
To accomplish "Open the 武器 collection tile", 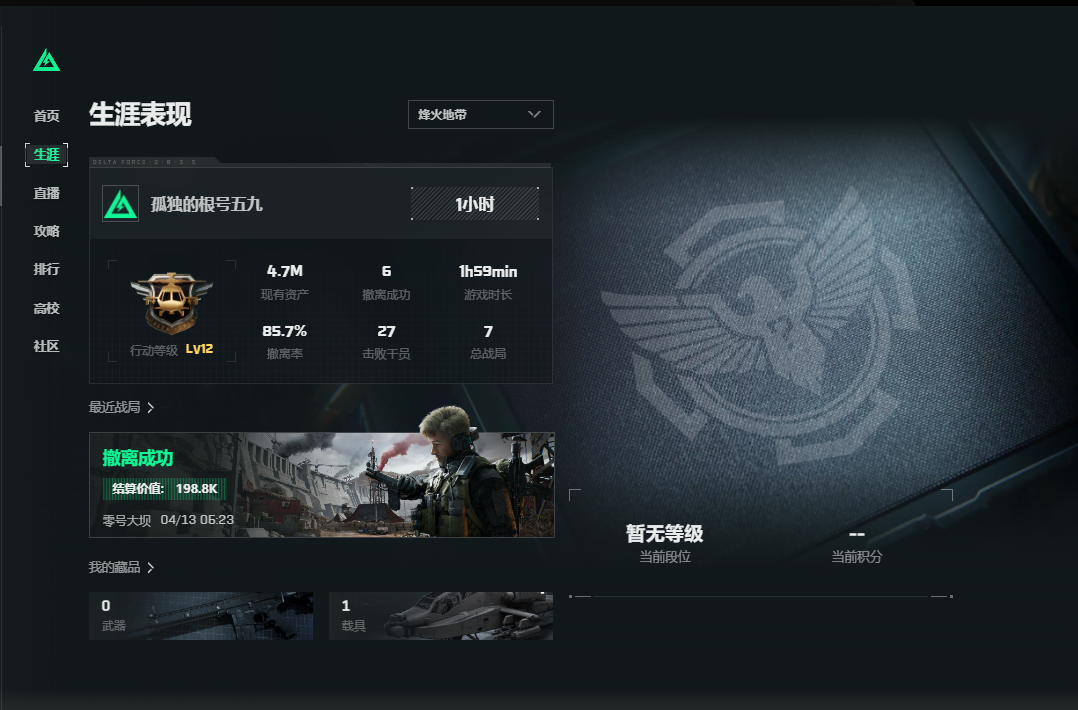I will 201,616.
